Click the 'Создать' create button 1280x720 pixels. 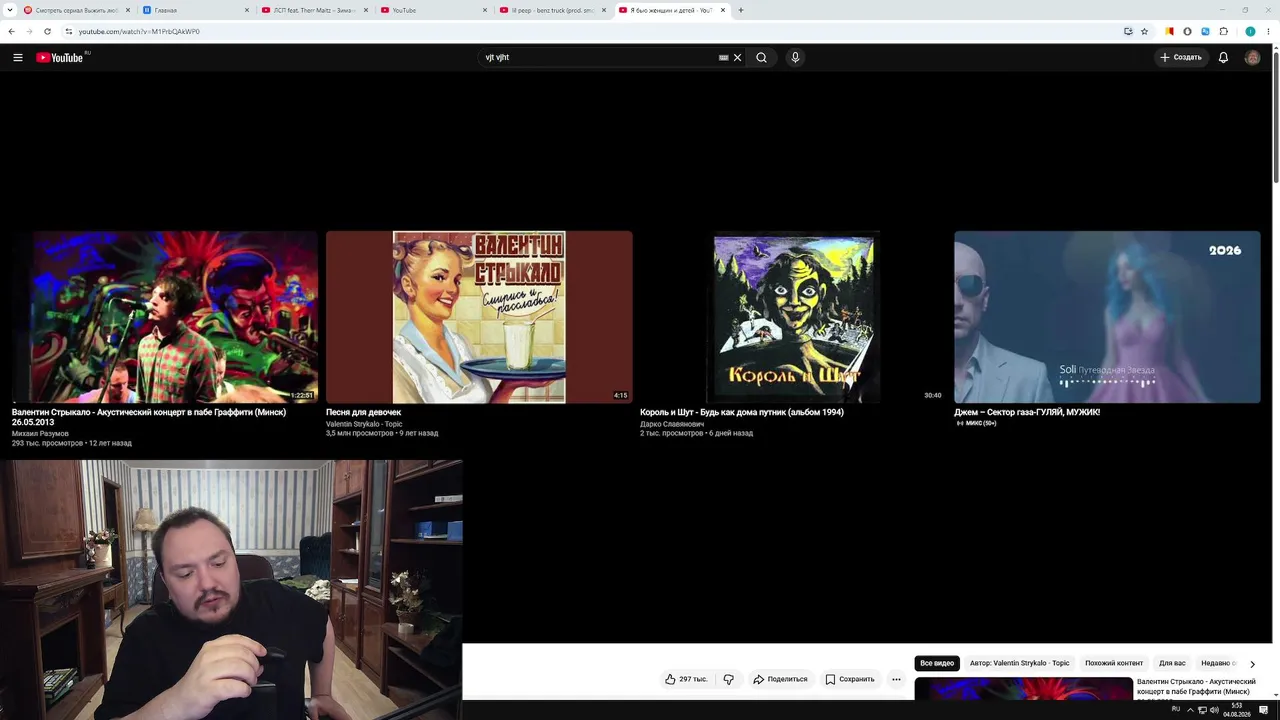(1181, 57)
